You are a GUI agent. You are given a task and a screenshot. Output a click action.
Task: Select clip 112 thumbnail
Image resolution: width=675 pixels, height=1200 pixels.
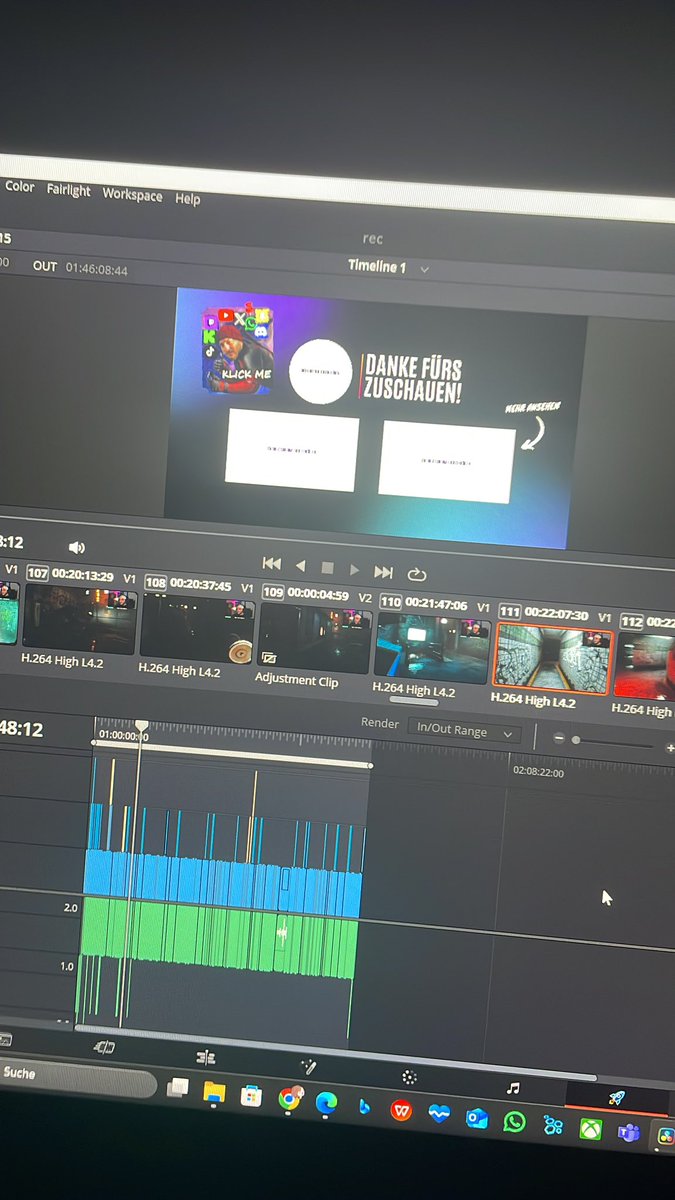tap(645, 665)
